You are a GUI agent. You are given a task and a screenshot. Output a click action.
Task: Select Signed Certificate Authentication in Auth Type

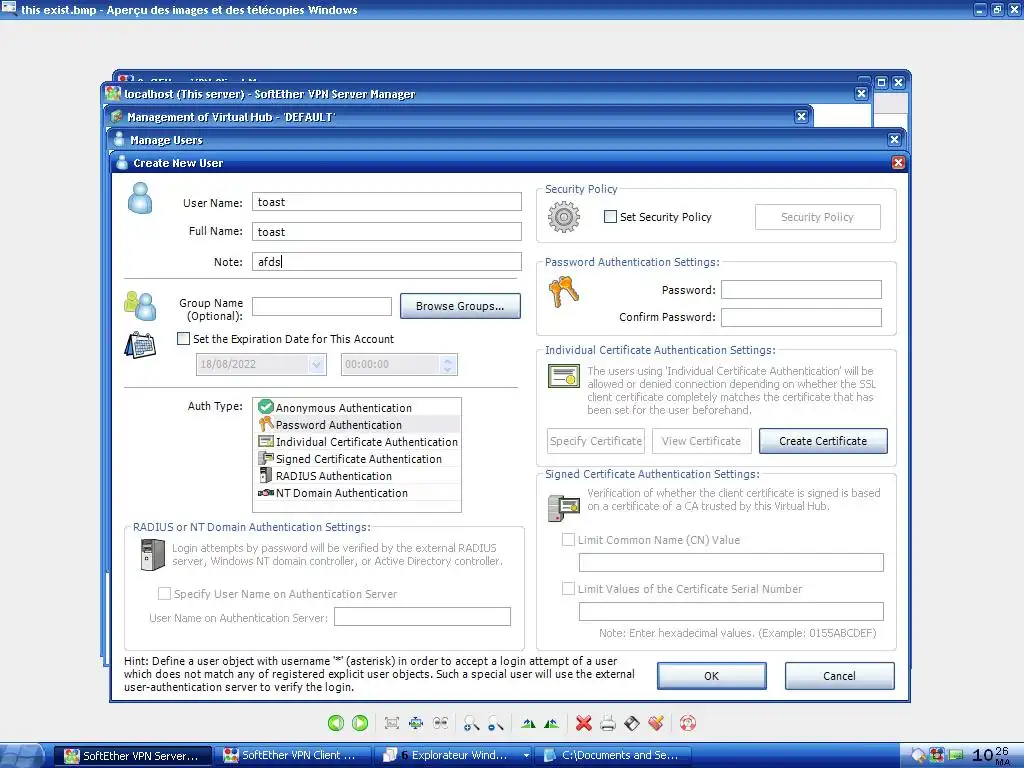[357, 458]
